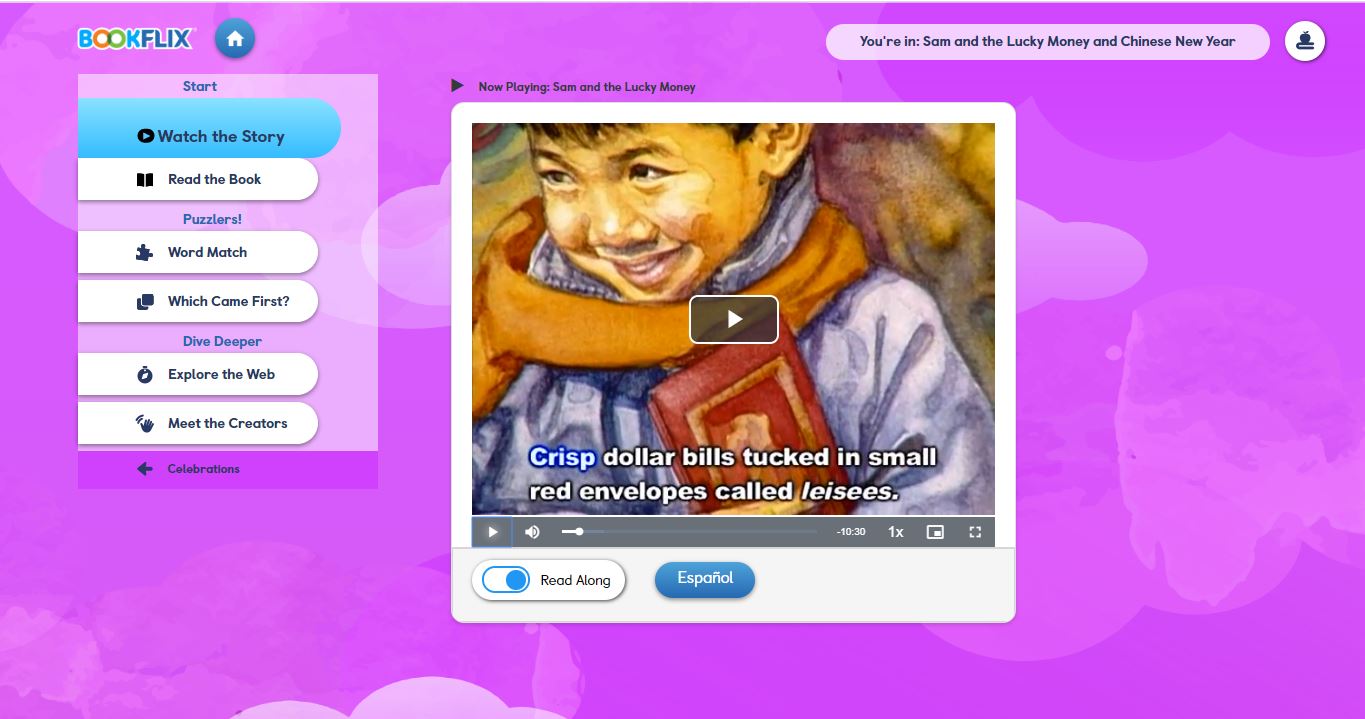
Task: Open the user profile icon
Action: point(1305,41)
